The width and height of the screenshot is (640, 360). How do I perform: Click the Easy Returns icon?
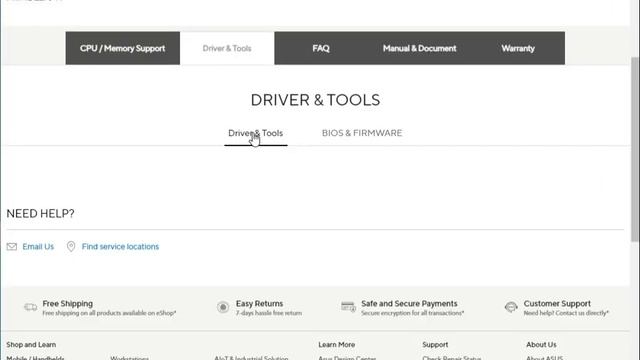[x=223, y=307]
